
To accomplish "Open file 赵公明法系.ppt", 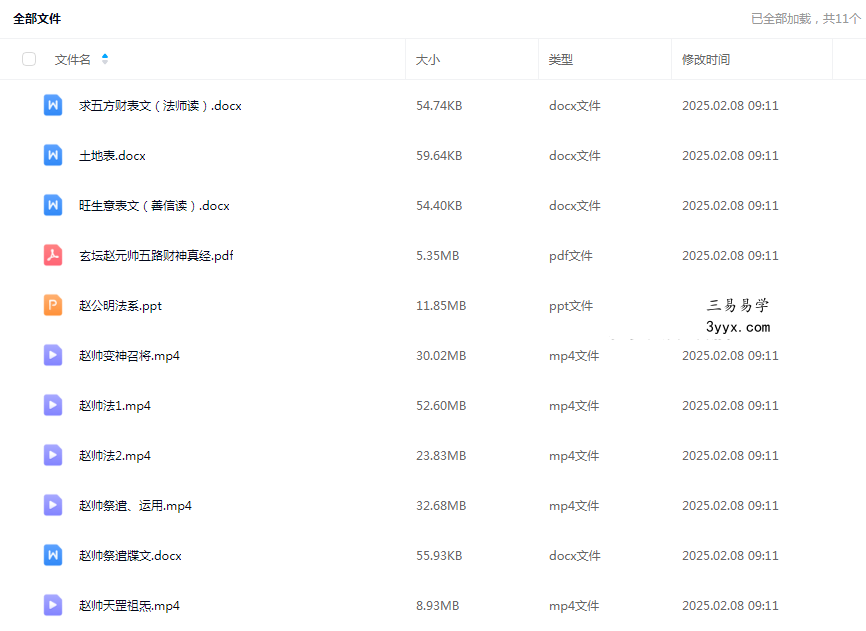I will pos(120,305).
